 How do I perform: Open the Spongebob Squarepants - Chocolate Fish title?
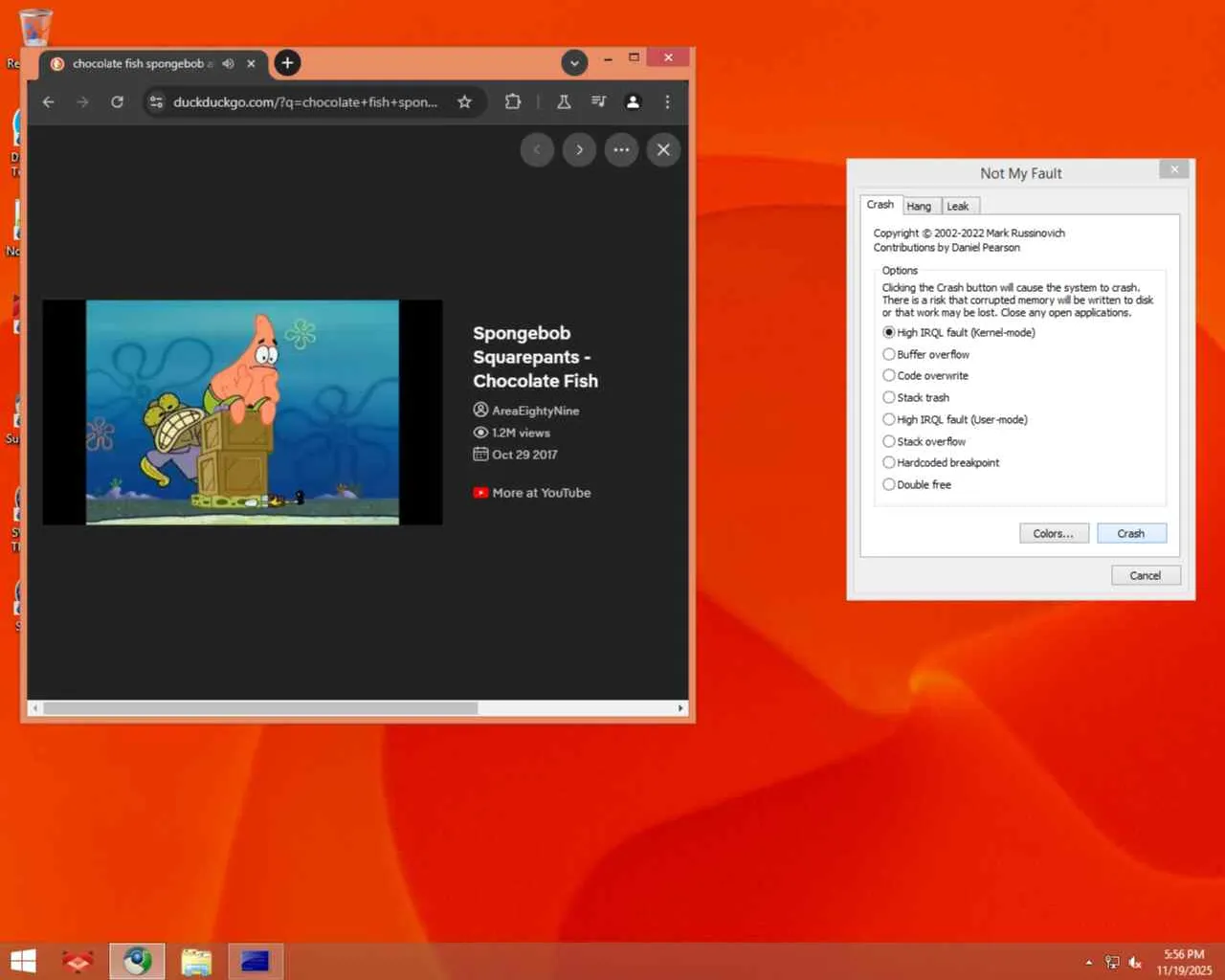tap(535, 357)
